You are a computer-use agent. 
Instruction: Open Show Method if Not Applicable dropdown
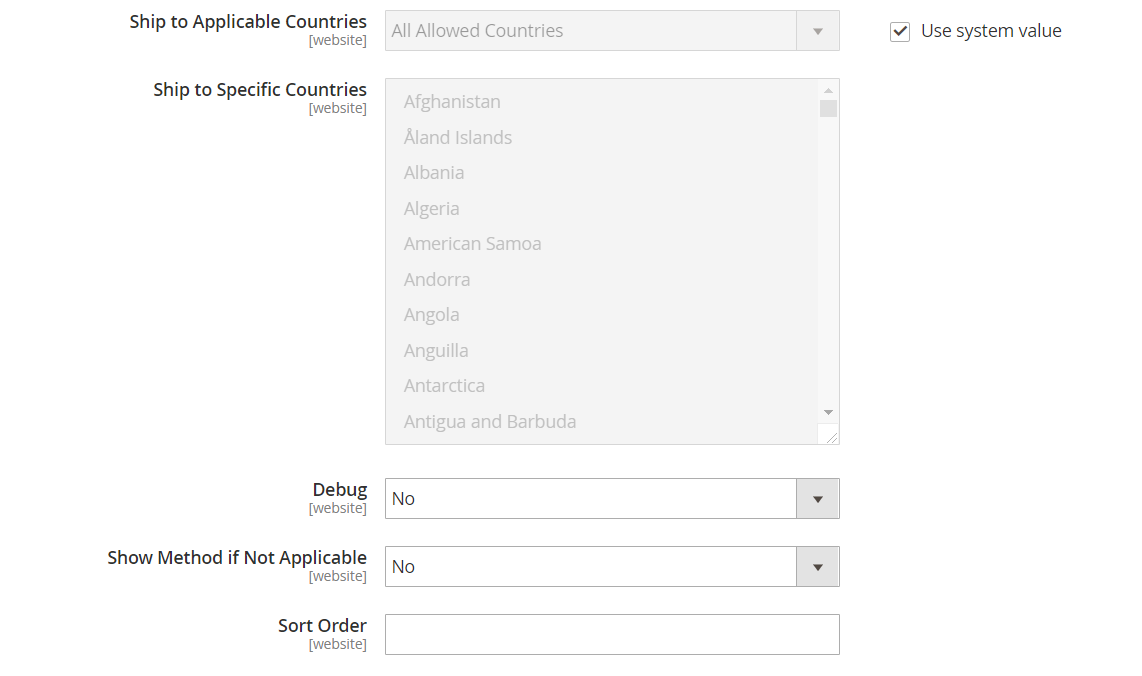(612, 567)
